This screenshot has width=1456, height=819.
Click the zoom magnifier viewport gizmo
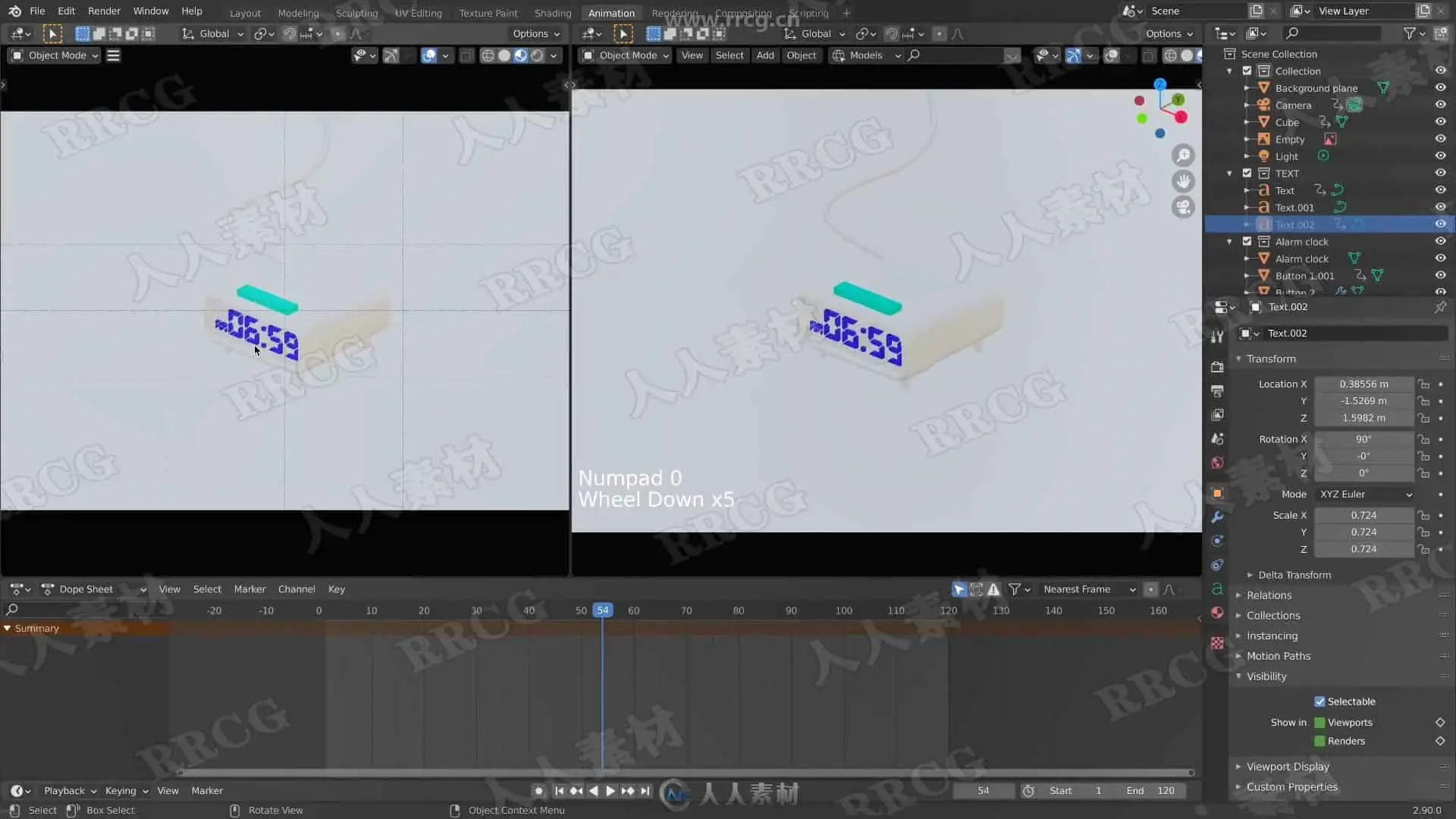point(1183,155)
